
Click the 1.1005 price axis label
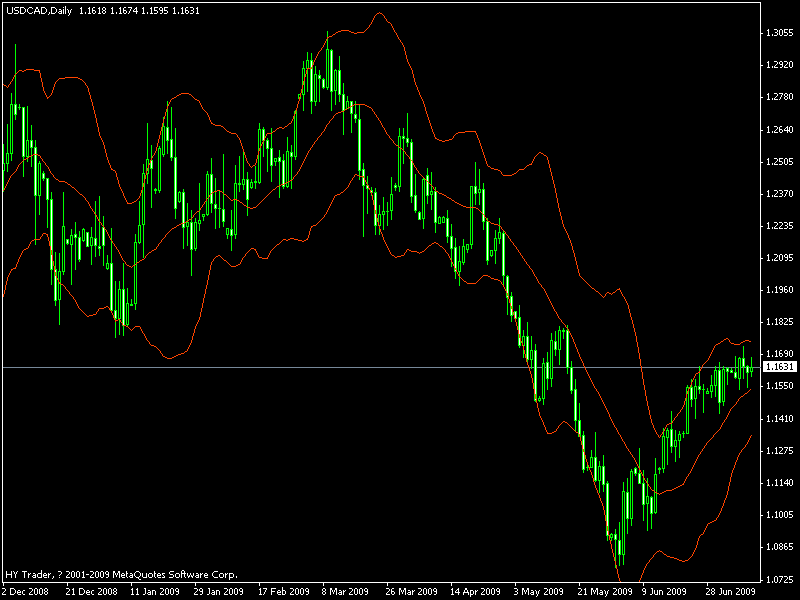click(x=780, y=515)
